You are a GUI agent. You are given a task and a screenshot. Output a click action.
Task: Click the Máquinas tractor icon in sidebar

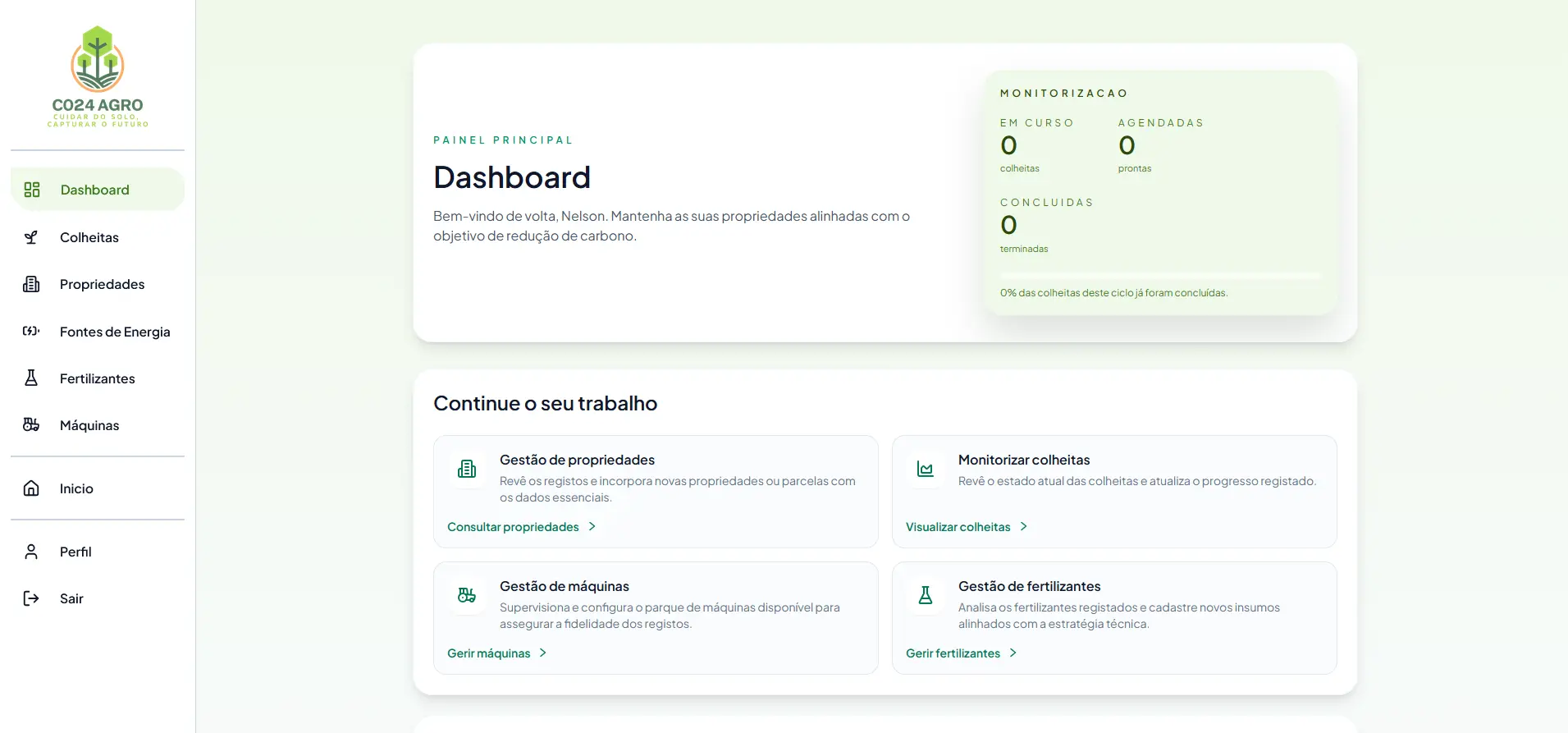click(x=31, y=425)
